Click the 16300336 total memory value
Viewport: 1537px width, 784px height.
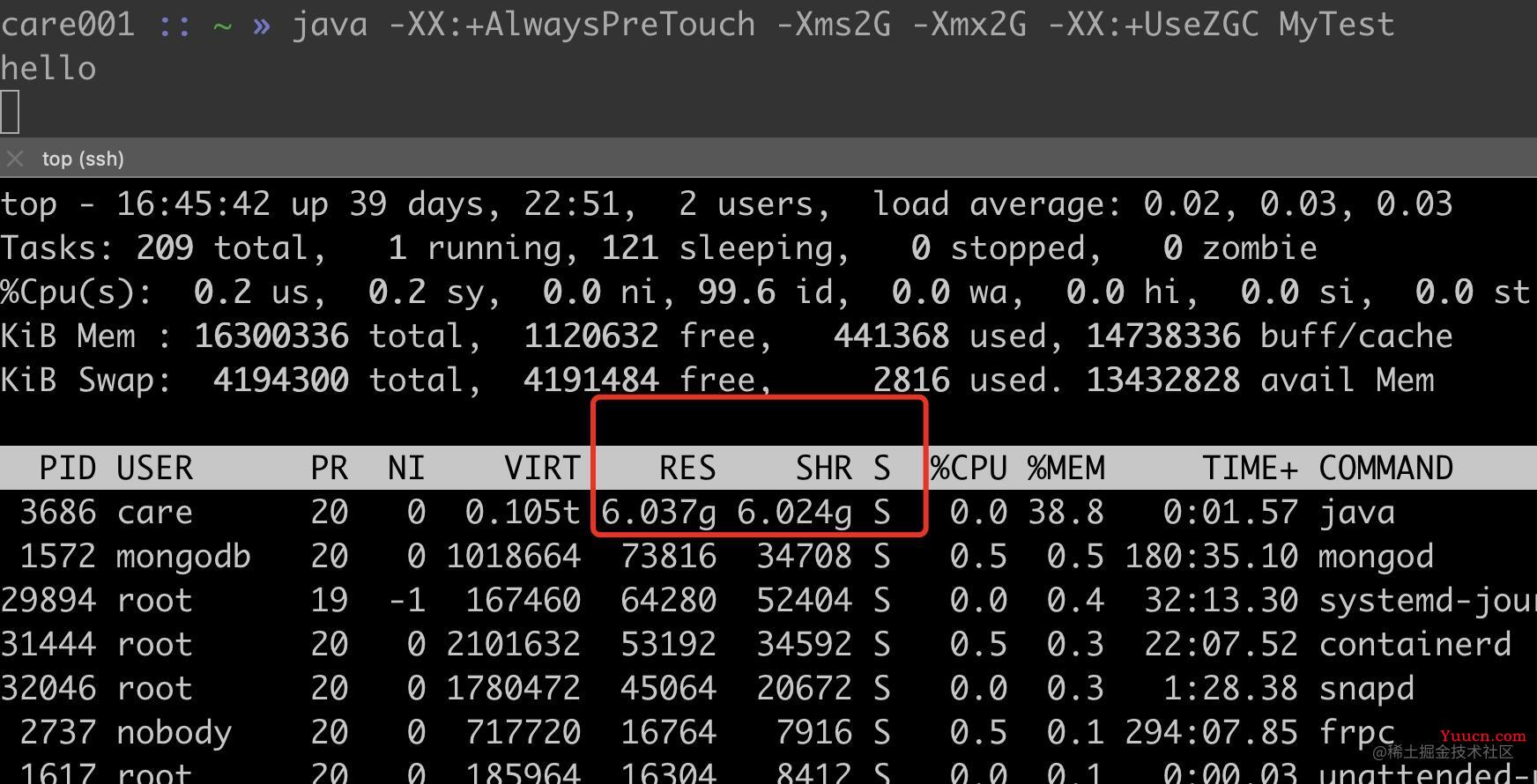[271, 336]
